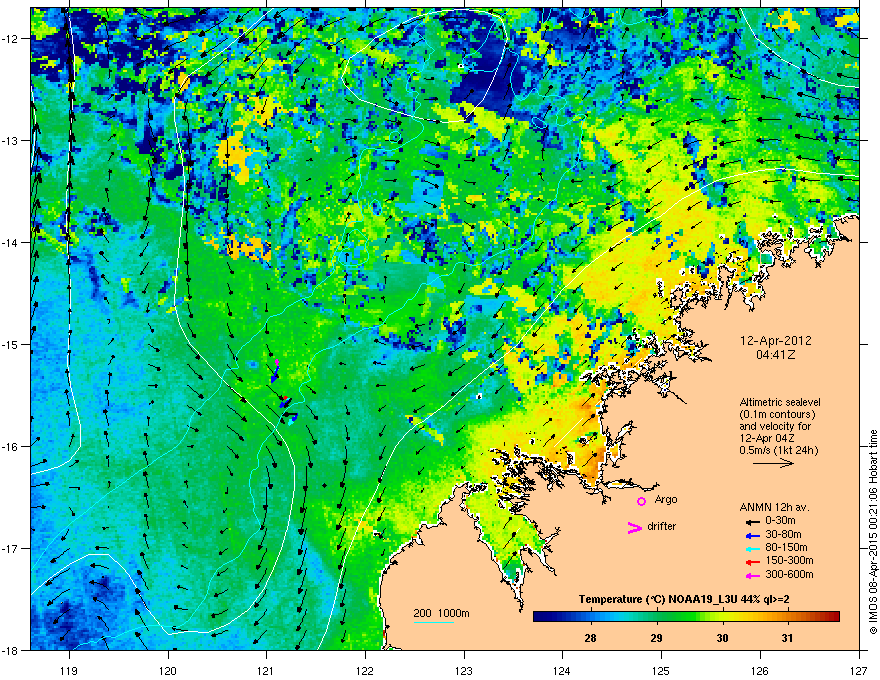Click the 119 longitude axis label
Screen dimensions: 880x680
pyautogui.click(x=69, y=670)
